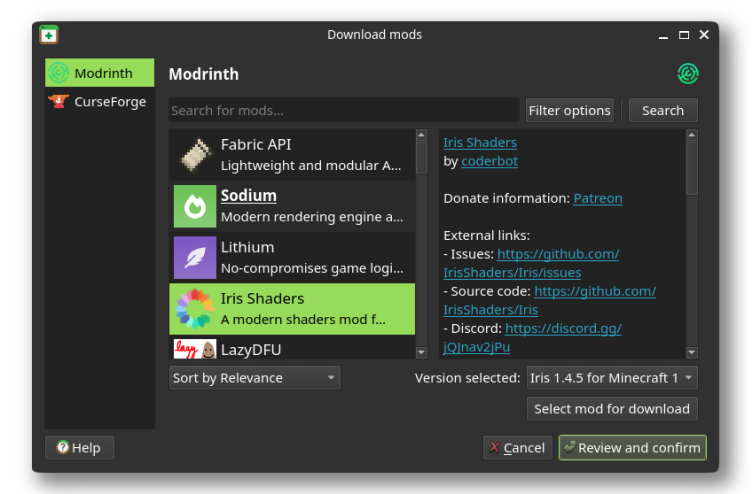The height and width of the screenshot is (494, 752).
Task: Click Review and confirm
Action: coord(632,447)
